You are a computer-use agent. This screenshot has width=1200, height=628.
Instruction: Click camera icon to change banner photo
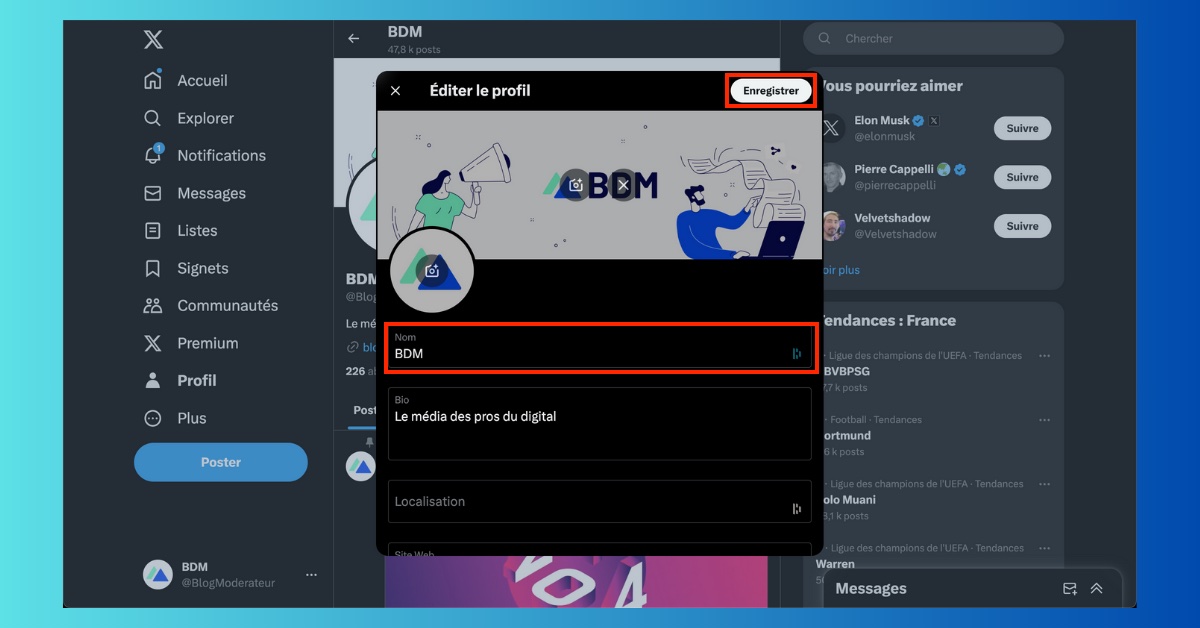point(575,185)
